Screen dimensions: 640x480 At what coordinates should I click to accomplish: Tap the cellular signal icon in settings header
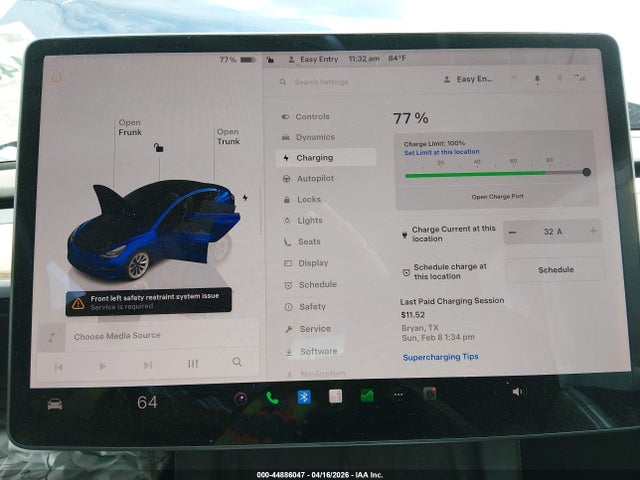coord(580,77)
